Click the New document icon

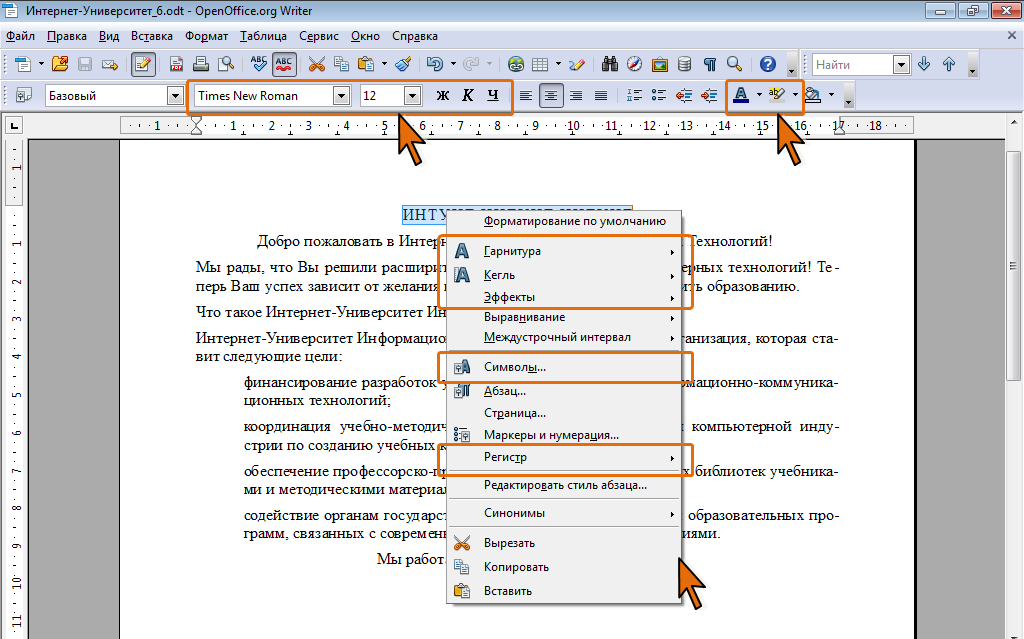tap(23, 64)
